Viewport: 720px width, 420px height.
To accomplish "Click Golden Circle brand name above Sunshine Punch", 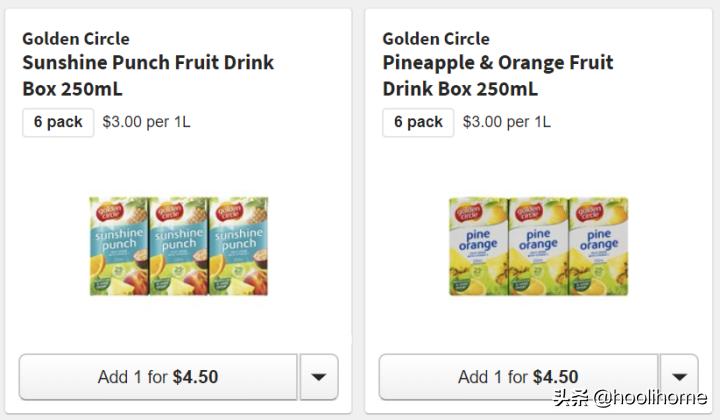I will pyautogui.click(x=76, y=39).
